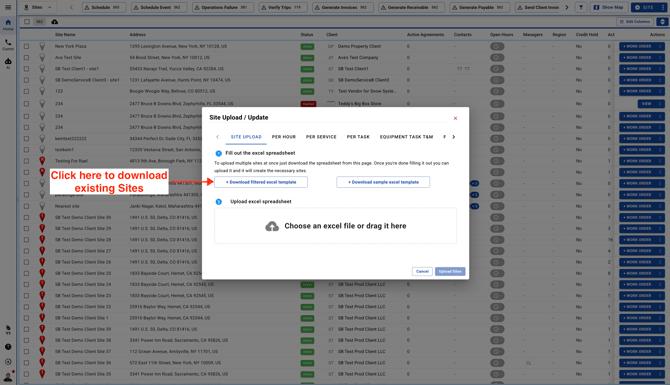The image size is (670, 385).
Task: Toggle Open Hours for SB Test Demo Client Site 35
Action: (x=497, y=374)
